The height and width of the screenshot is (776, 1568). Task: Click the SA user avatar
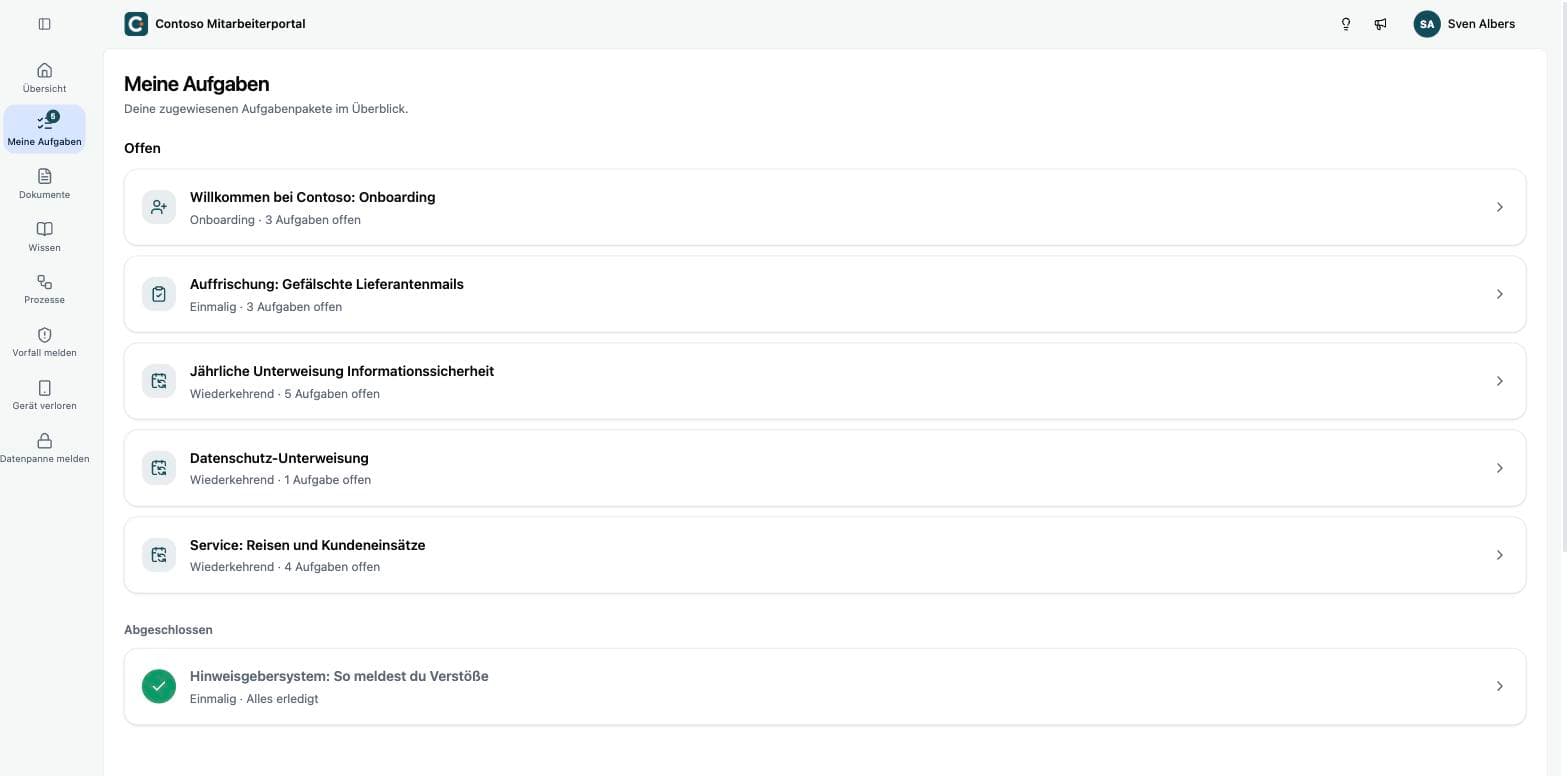click(x=1427, y=24)
